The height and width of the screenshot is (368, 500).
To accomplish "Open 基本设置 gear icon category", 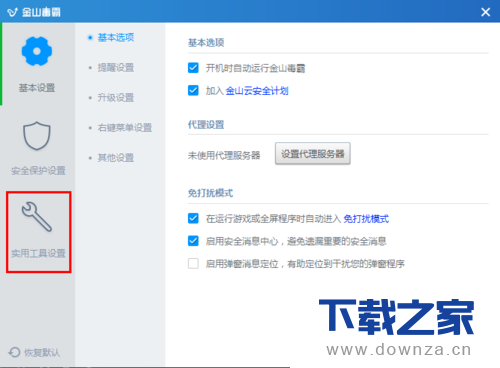I will tap(37, 51).
